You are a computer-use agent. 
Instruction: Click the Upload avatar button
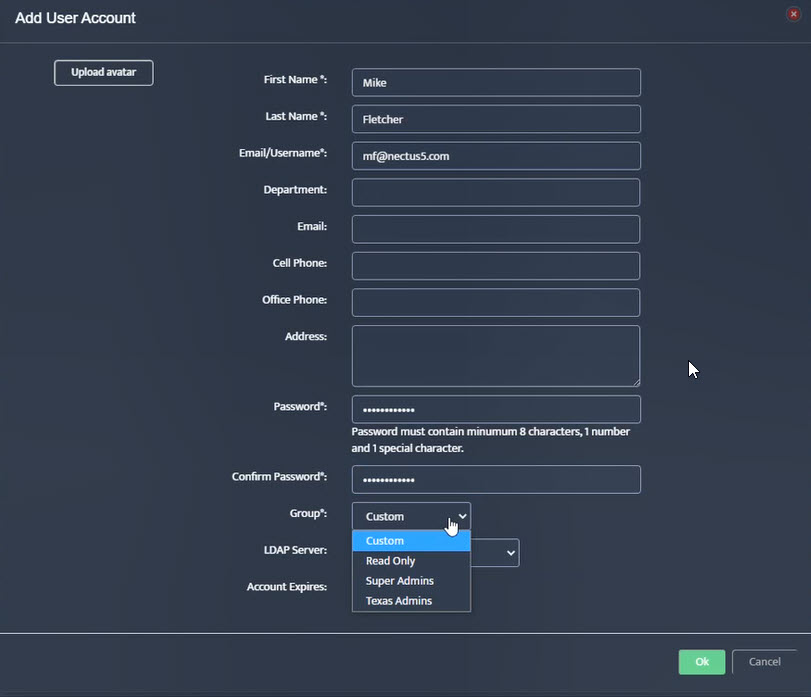(103, 72)
